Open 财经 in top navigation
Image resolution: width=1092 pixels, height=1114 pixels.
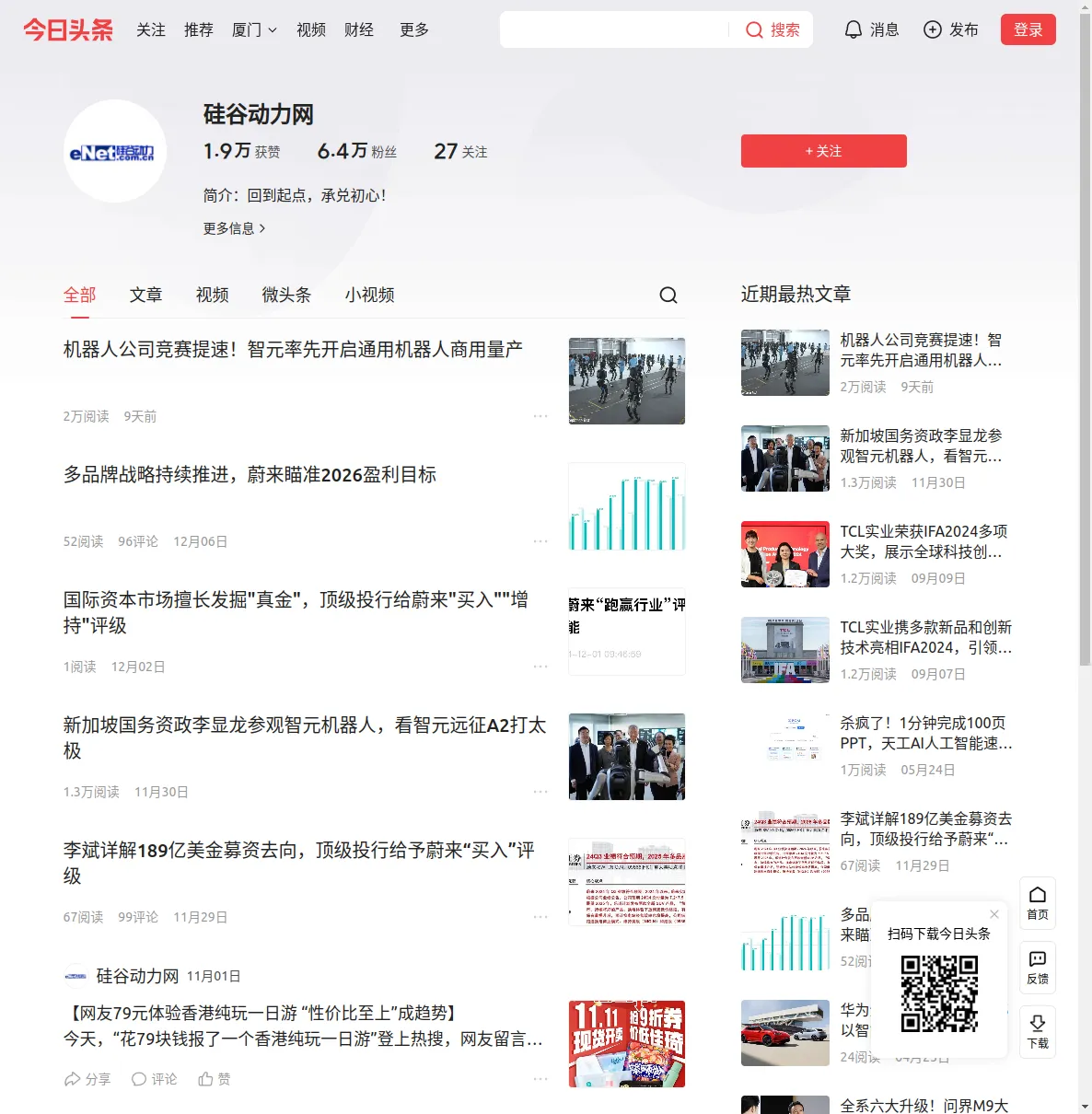tap(359, 29)
